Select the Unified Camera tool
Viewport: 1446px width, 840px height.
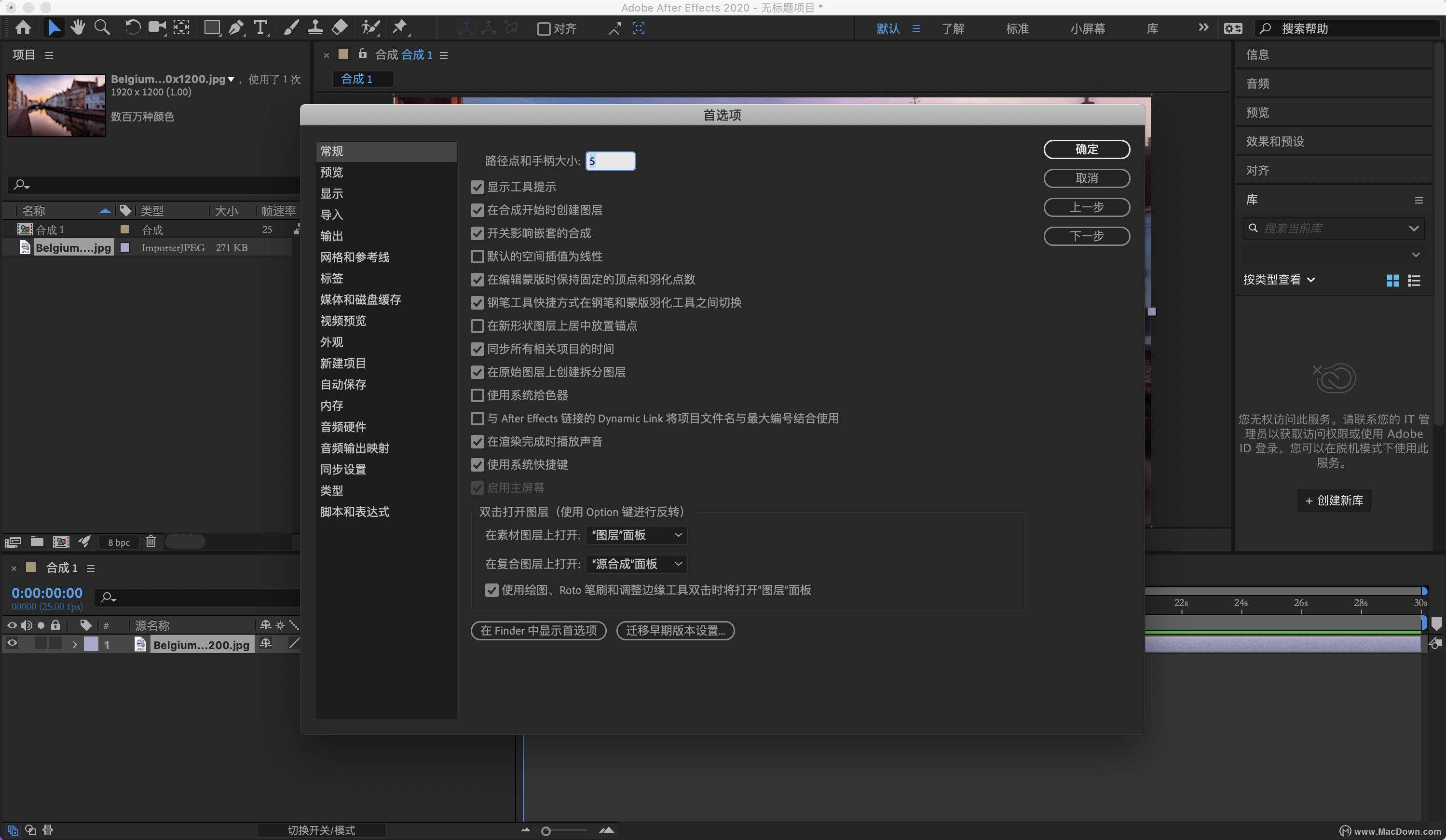coord(157,27)
